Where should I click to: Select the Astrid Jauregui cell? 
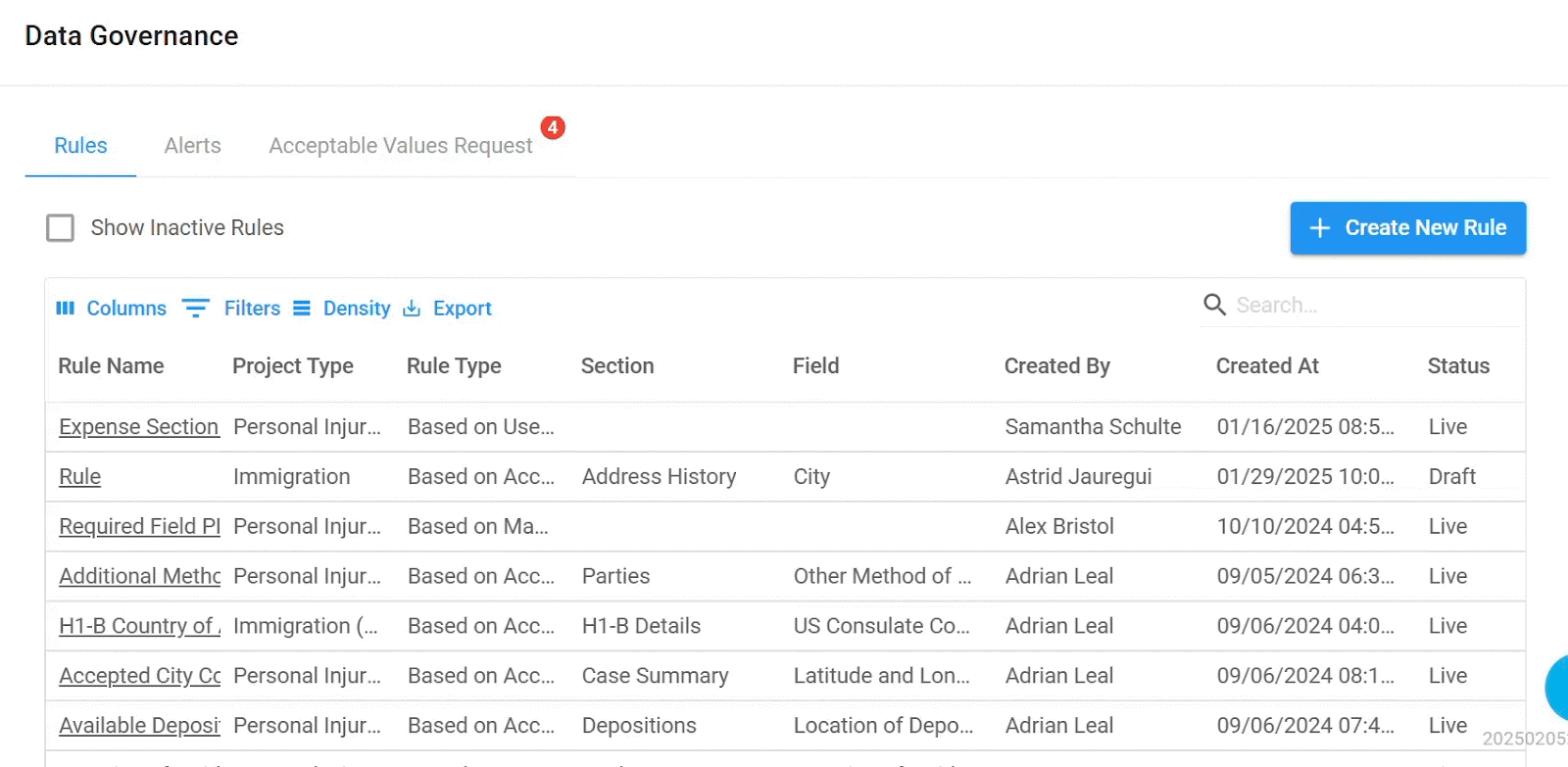[1078, 477]
